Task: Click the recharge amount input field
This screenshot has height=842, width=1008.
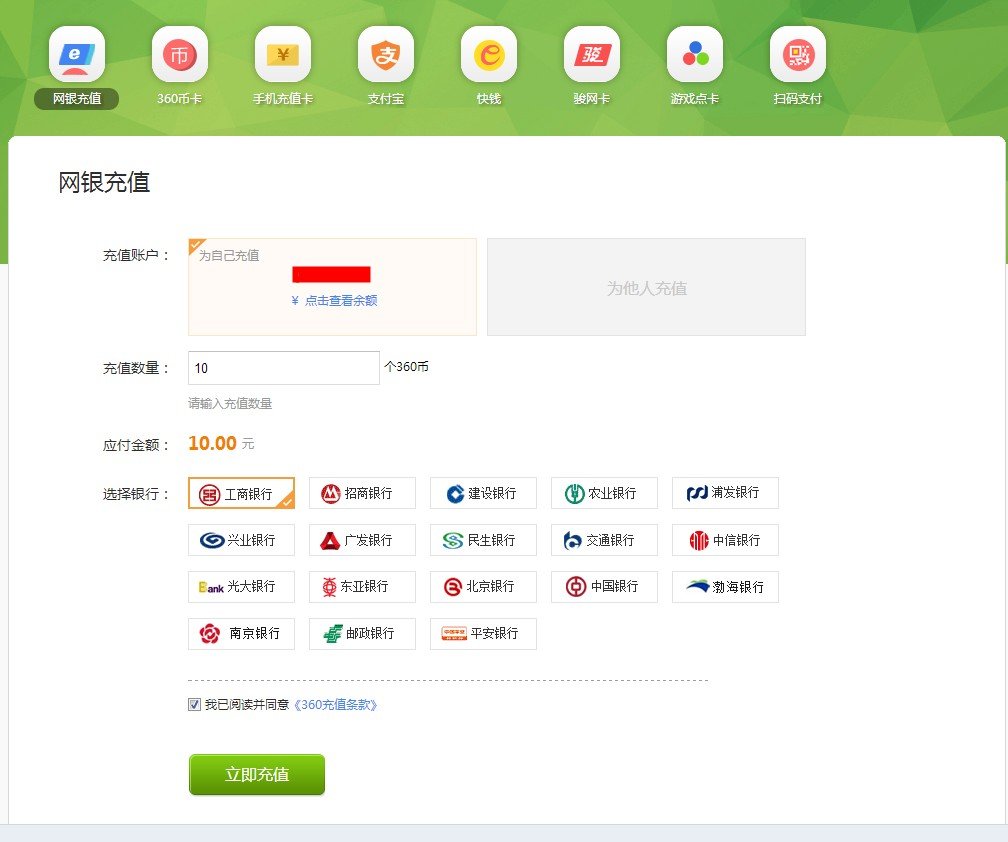Action: click(x=283, y=368)
